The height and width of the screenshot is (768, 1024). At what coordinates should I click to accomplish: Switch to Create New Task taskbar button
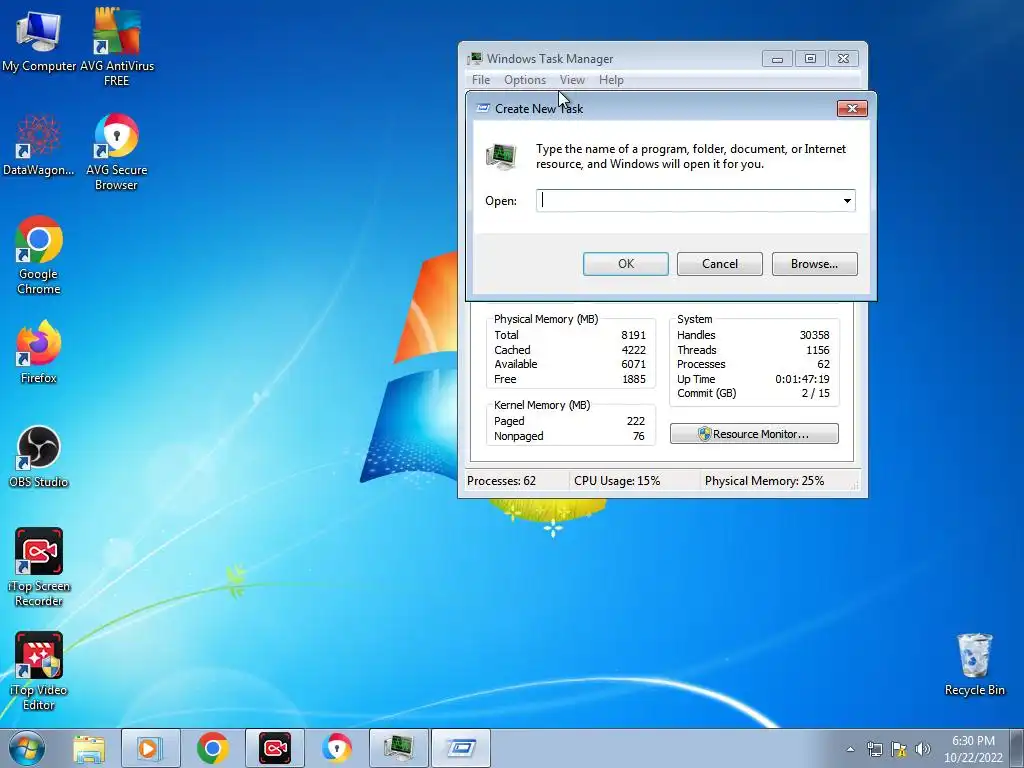point(461,748)
